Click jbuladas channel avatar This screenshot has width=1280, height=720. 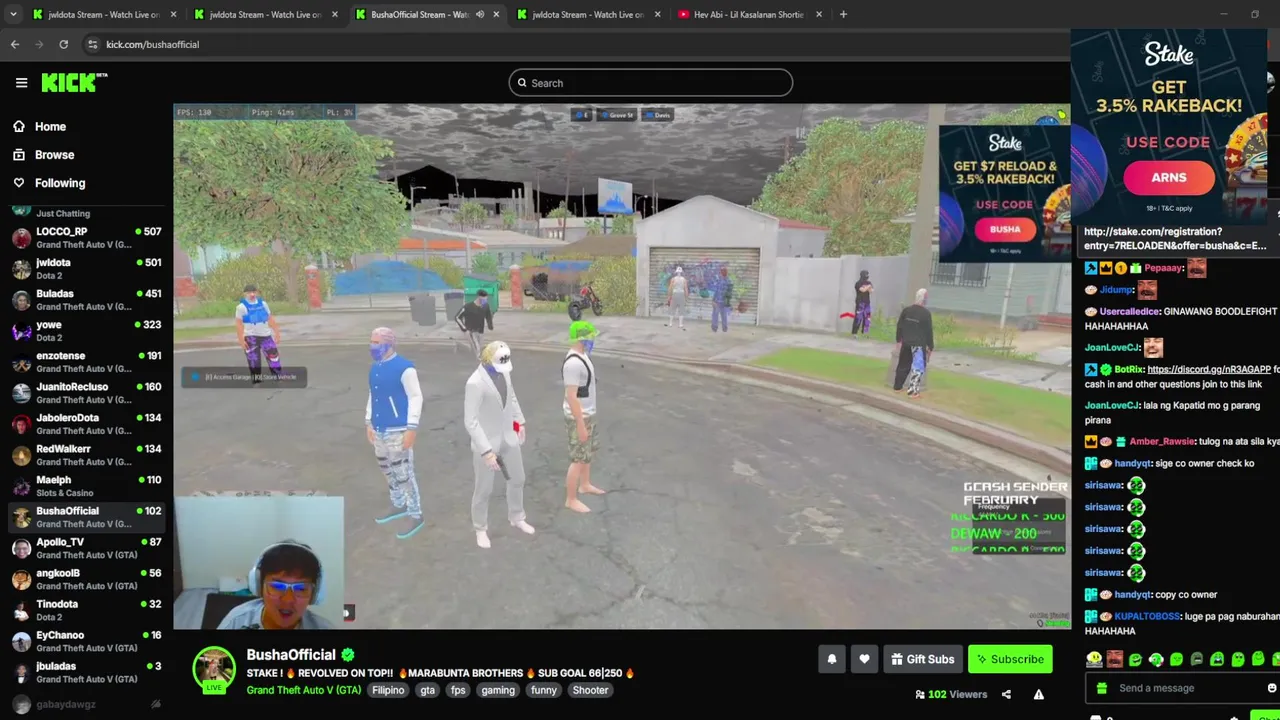pyautogui.click(x=21, y=672)
